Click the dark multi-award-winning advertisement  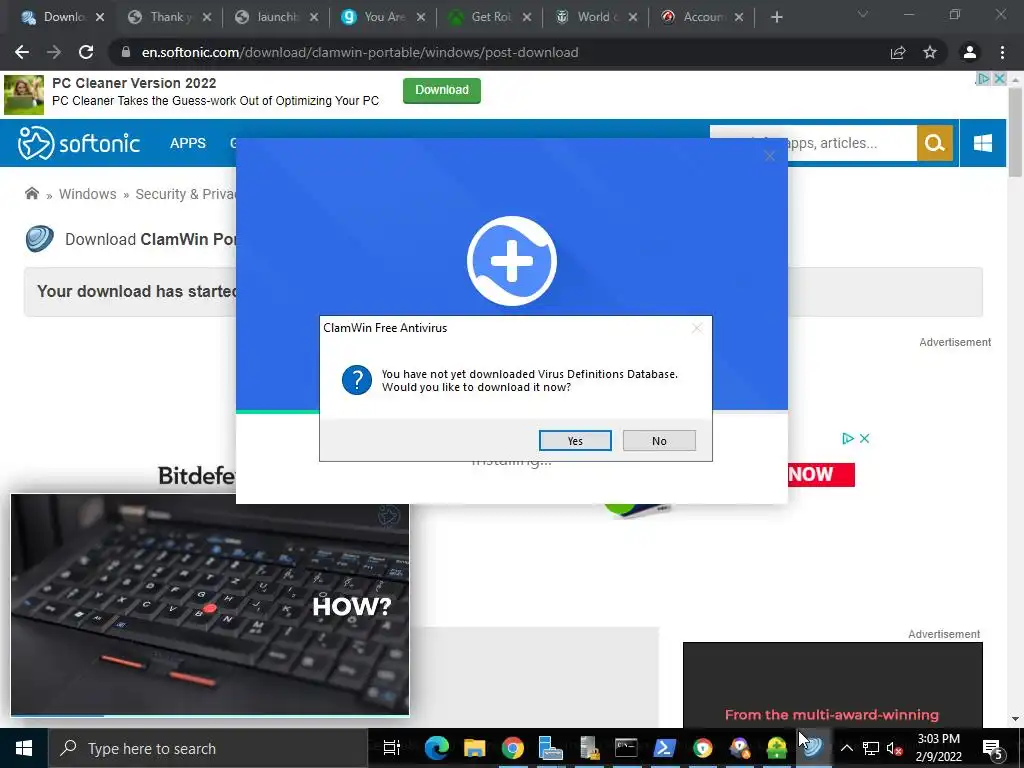[x=833, y=684]
